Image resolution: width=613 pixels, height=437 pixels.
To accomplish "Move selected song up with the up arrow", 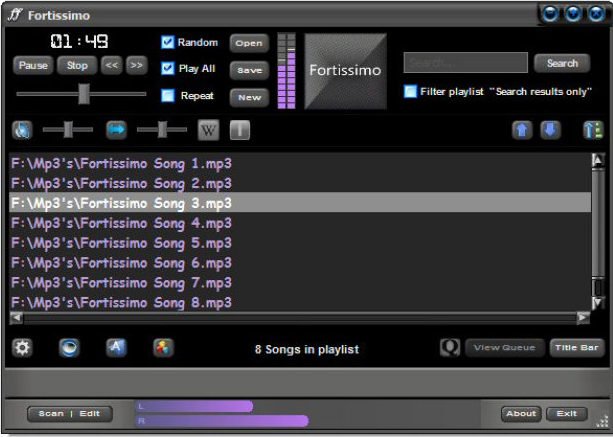I will (x=521, y=130).
